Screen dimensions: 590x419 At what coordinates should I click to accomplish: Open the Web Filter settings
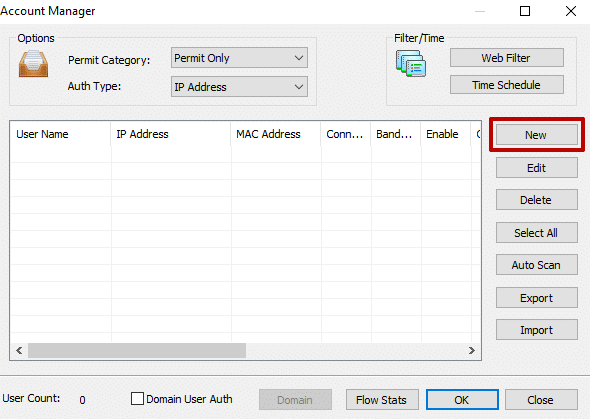click(507, 58)
